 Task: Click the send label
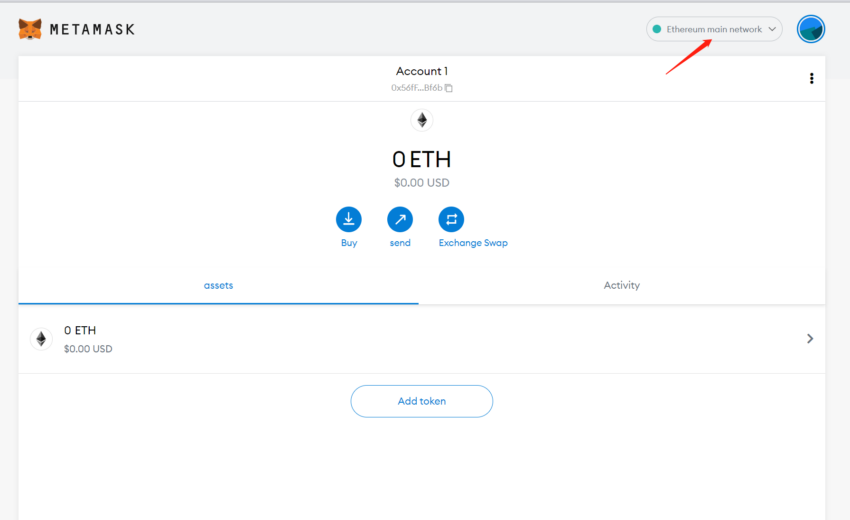400,243
